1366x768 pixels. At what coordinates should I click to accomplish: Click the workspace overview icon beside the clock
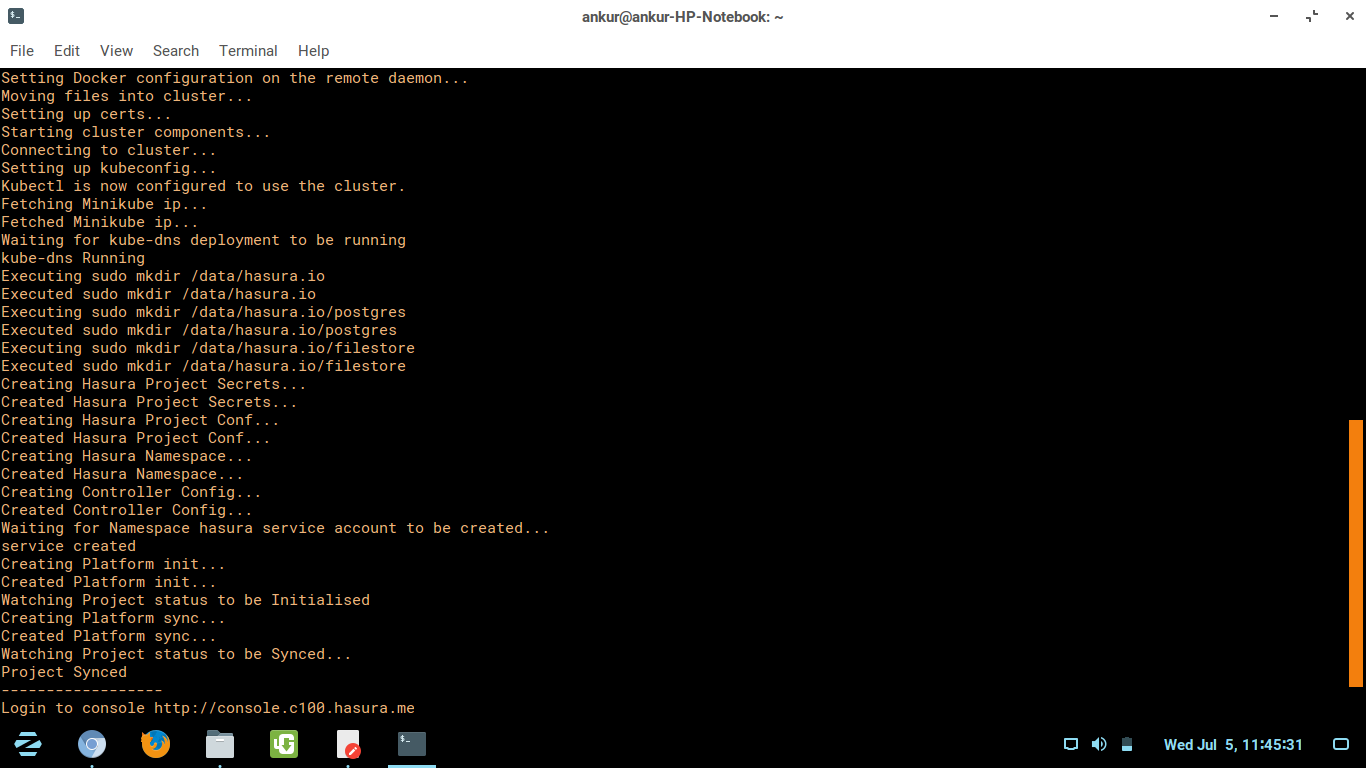pos(1342,744)
